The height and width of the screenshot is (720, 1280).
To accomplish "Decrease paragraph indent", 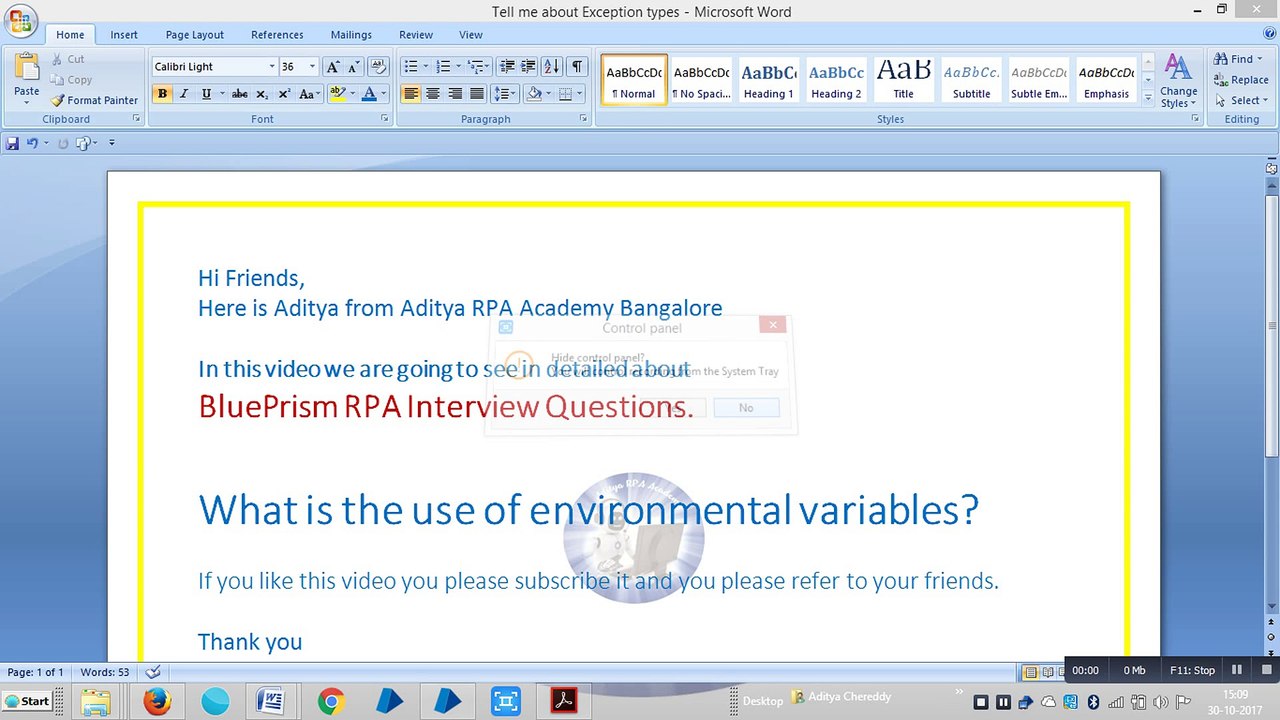I will [x=507, y=67].
